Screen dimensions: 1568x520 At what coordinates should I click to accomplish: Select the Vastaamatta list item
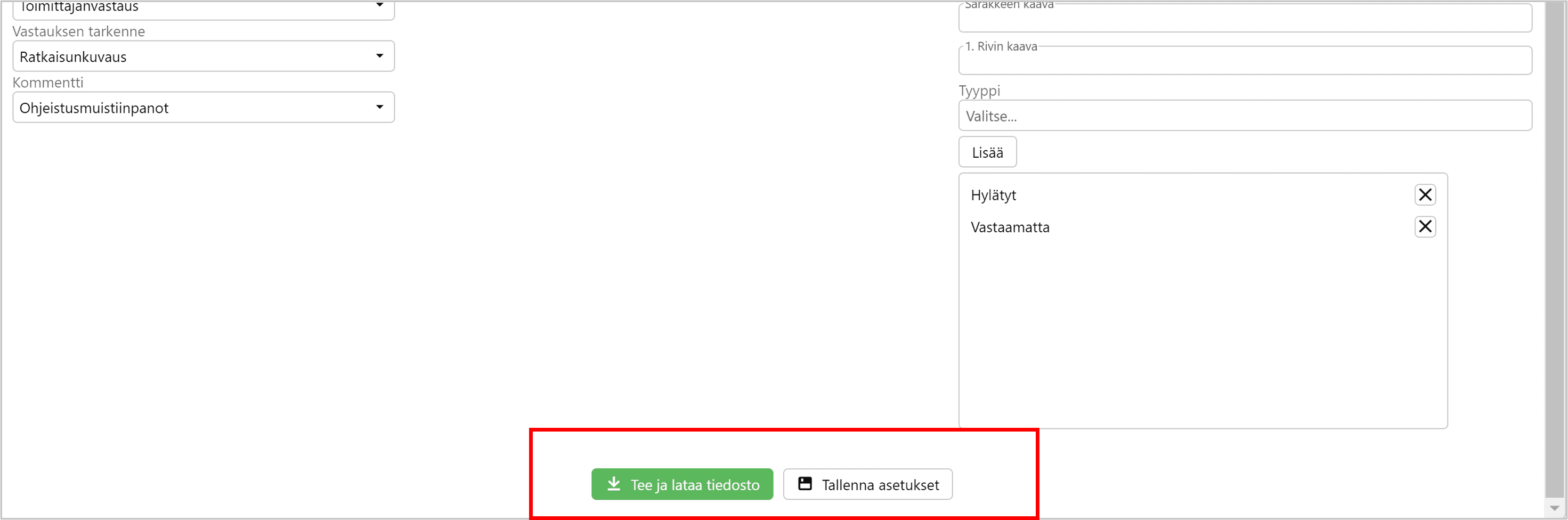(x=1010, y=228)
